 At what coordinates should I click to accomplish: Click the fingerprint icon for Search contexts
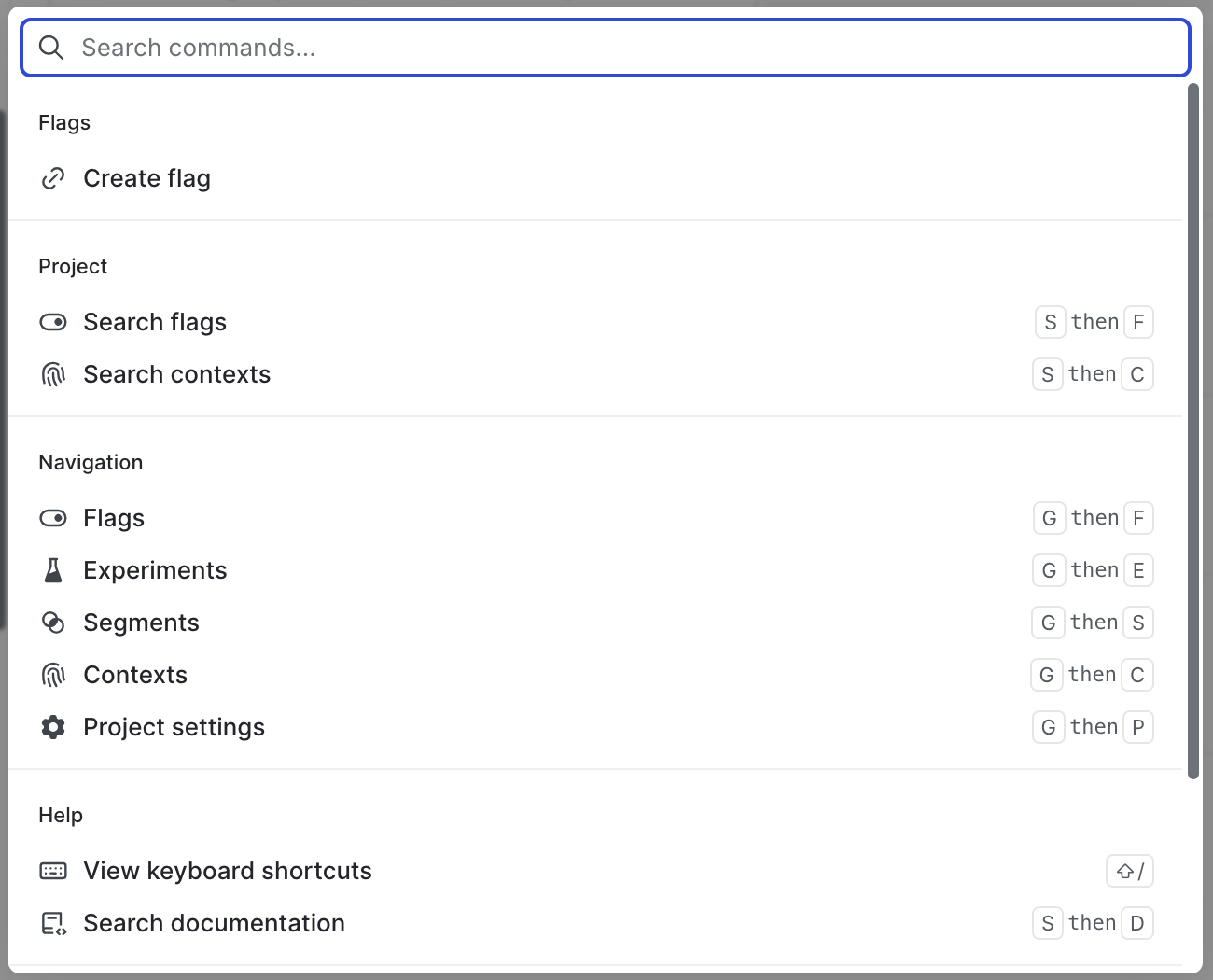coord(53,373)
